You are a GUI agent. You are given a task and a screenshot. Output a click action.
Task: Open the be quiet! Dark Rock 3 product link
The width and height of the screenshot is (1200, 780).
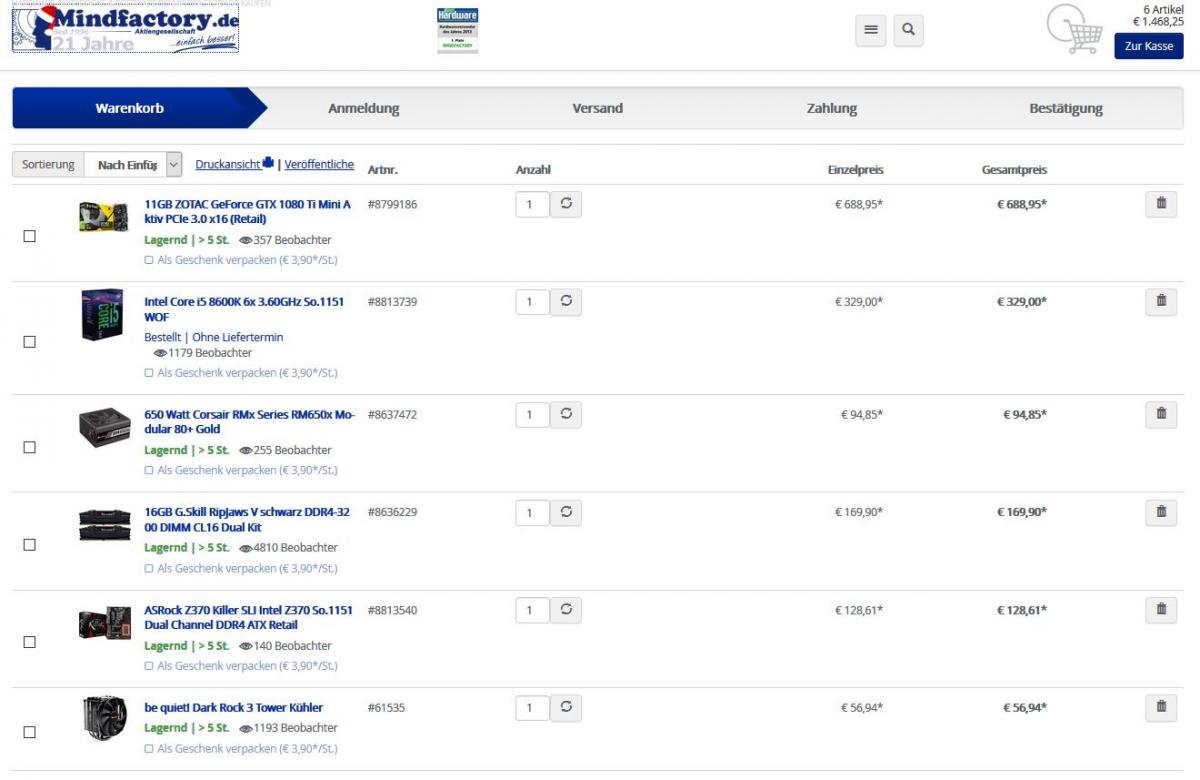coord(234,707)
